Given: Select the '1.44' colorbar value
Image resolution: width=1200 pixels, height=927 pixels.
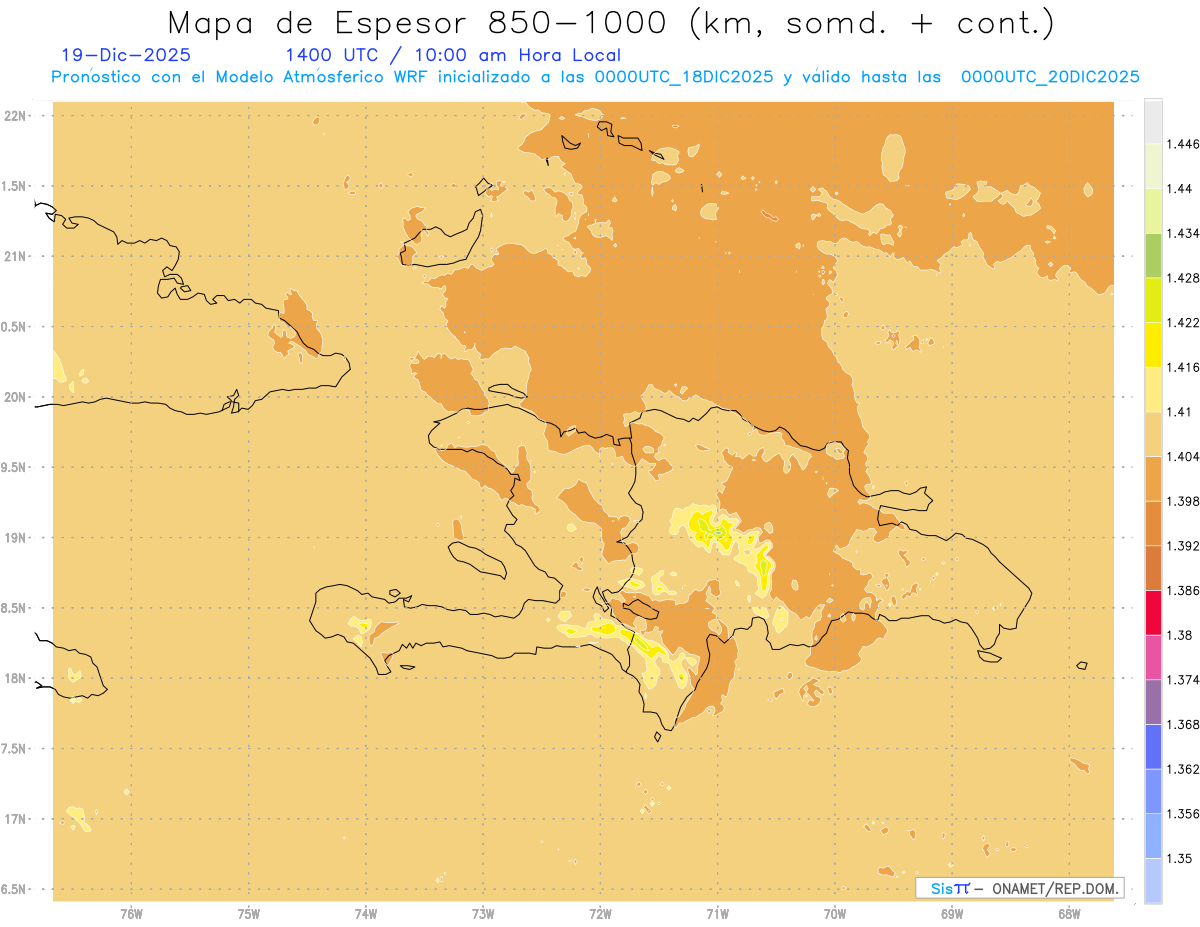Looking at the screenshot, I should [1180, 188].
